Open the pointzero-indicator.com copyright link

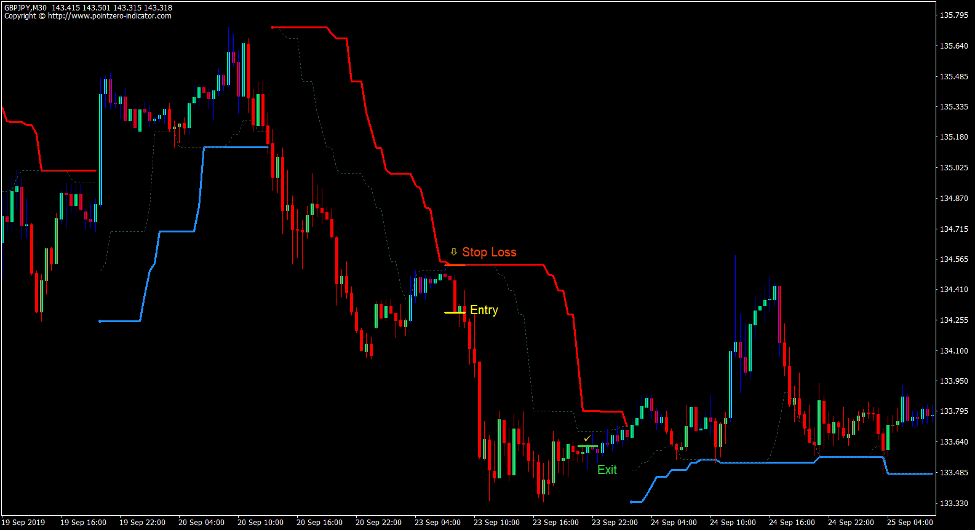pyautogui.click(x=87, y=16)
